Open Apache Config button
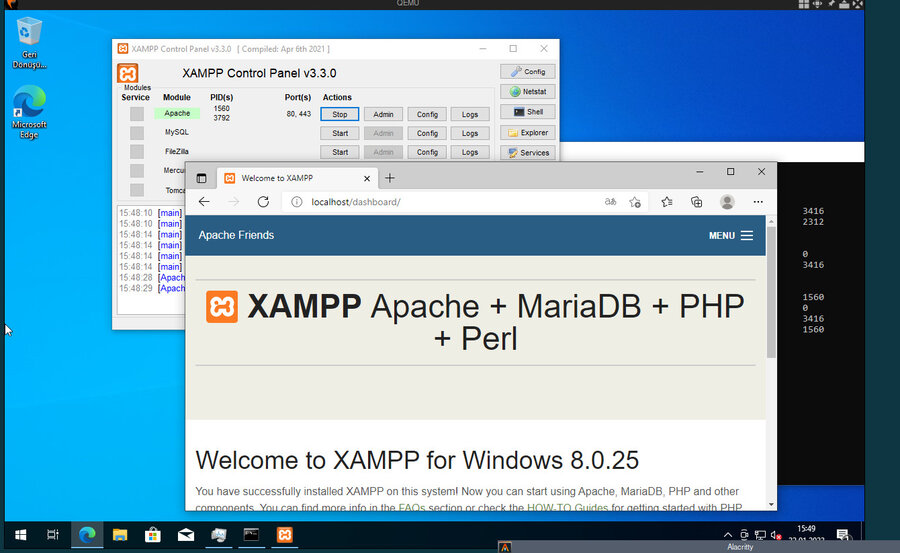The image size is (900, 553). pyautogui.click(x=427, y=114)
